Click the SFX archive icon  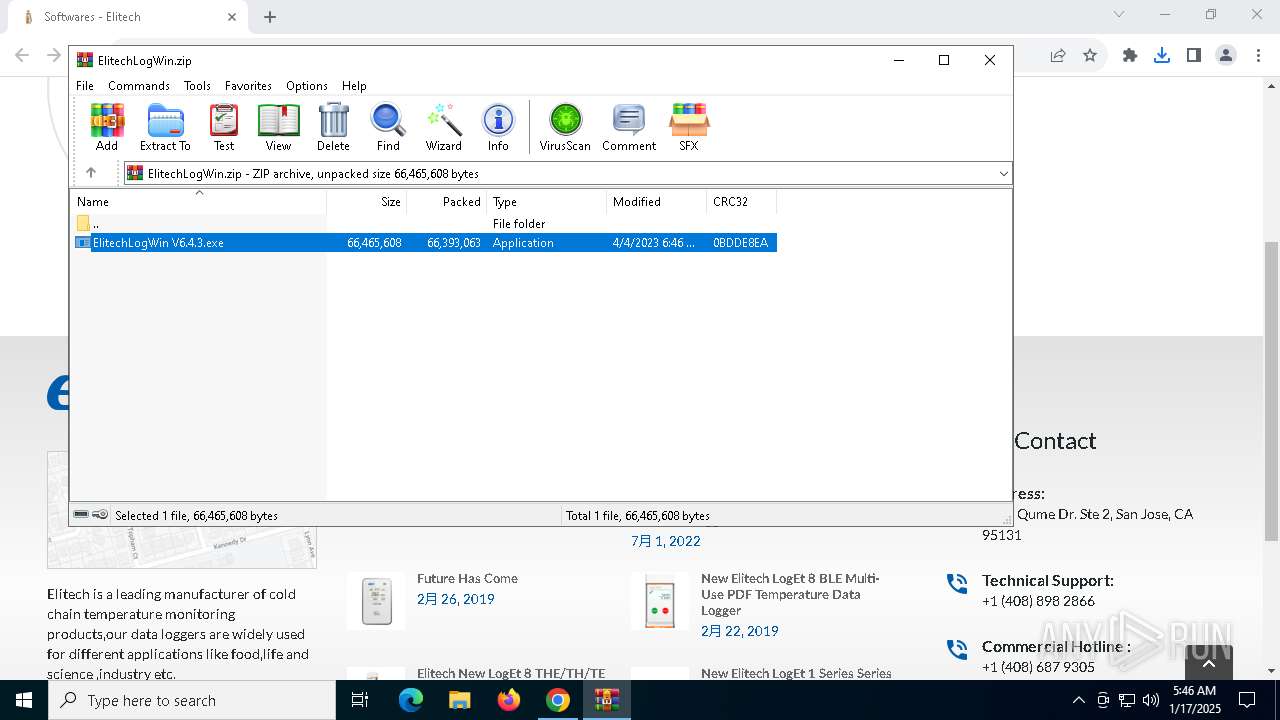(689, 127)
